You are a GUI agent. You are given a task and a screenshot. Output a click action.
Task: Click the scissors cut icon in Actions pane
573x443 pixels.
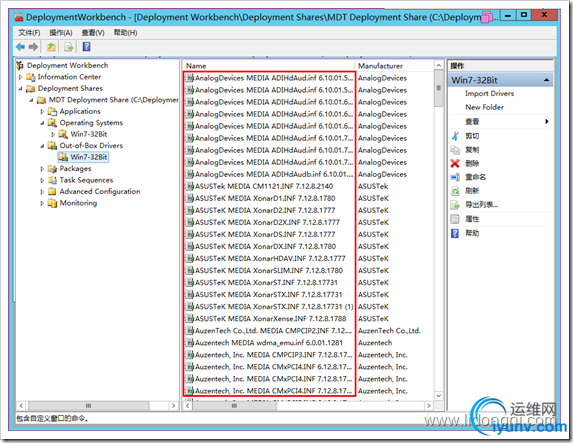pyautogui.click(x=455, y=136)
